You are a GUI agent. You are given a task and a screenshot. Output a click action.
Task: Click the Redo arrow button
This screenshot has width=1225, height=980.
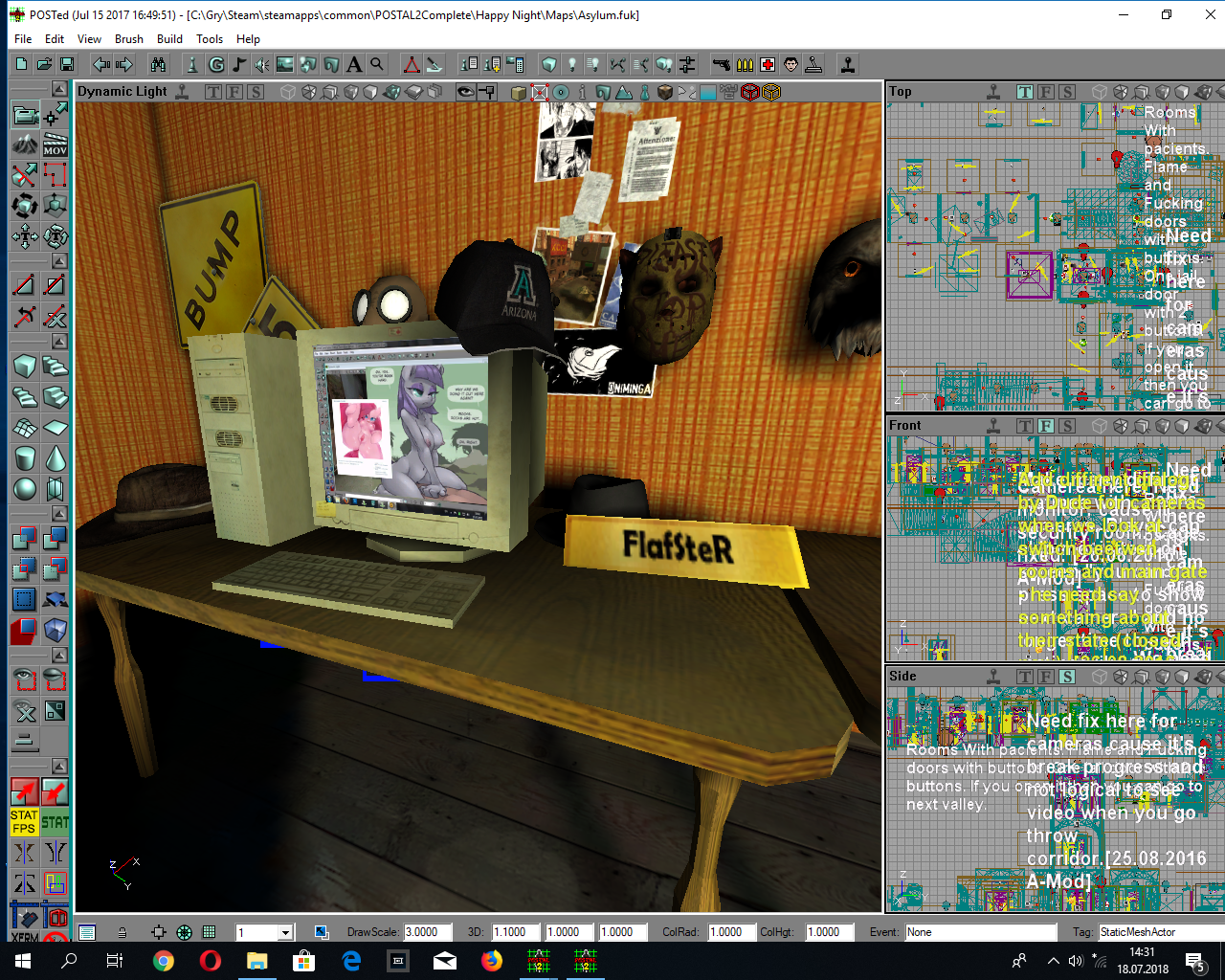(x=124, y=64)
